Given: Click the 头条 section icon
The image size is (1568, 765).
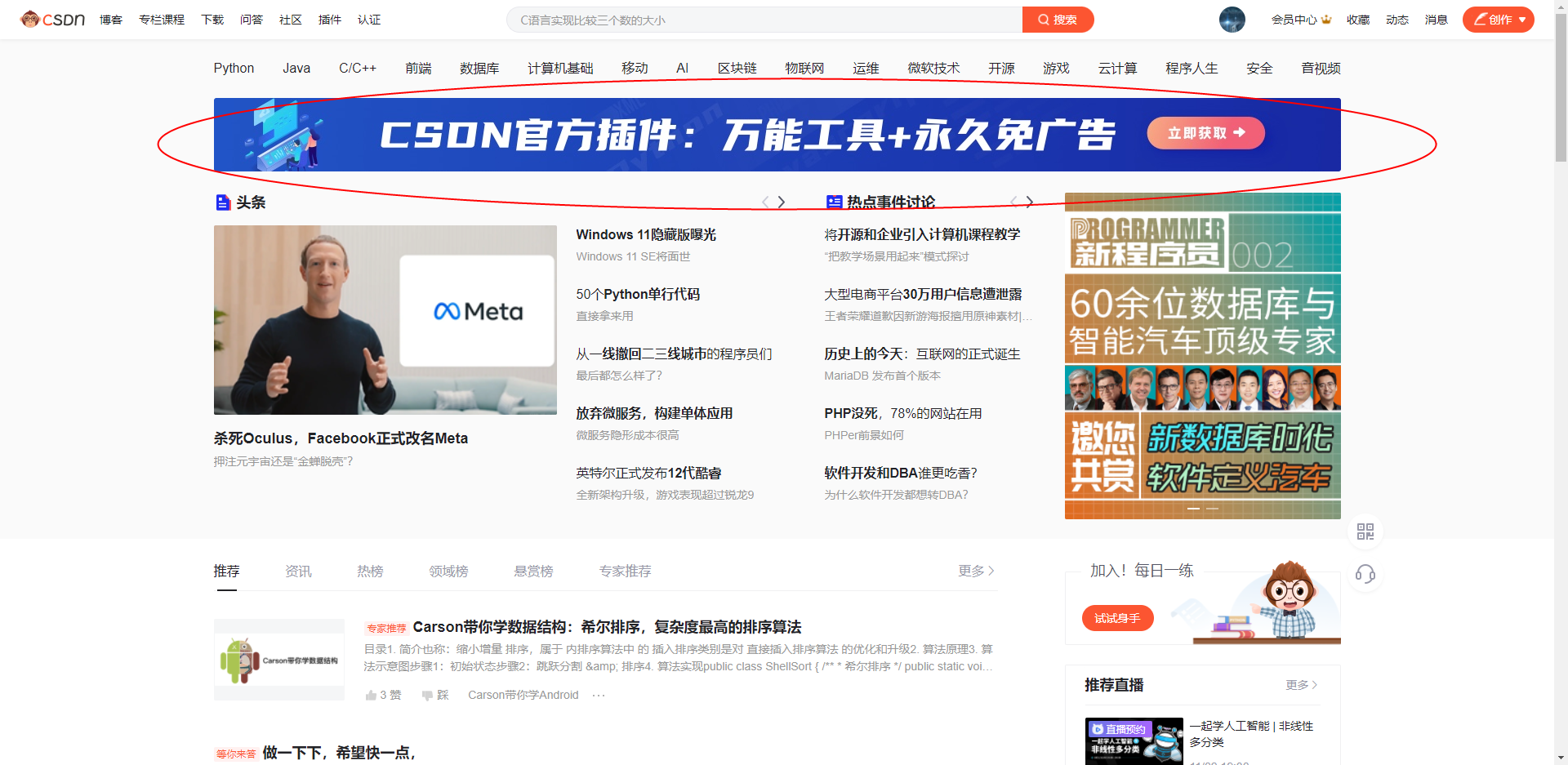Looking at the screenshot, I should (x=223, y=202).
